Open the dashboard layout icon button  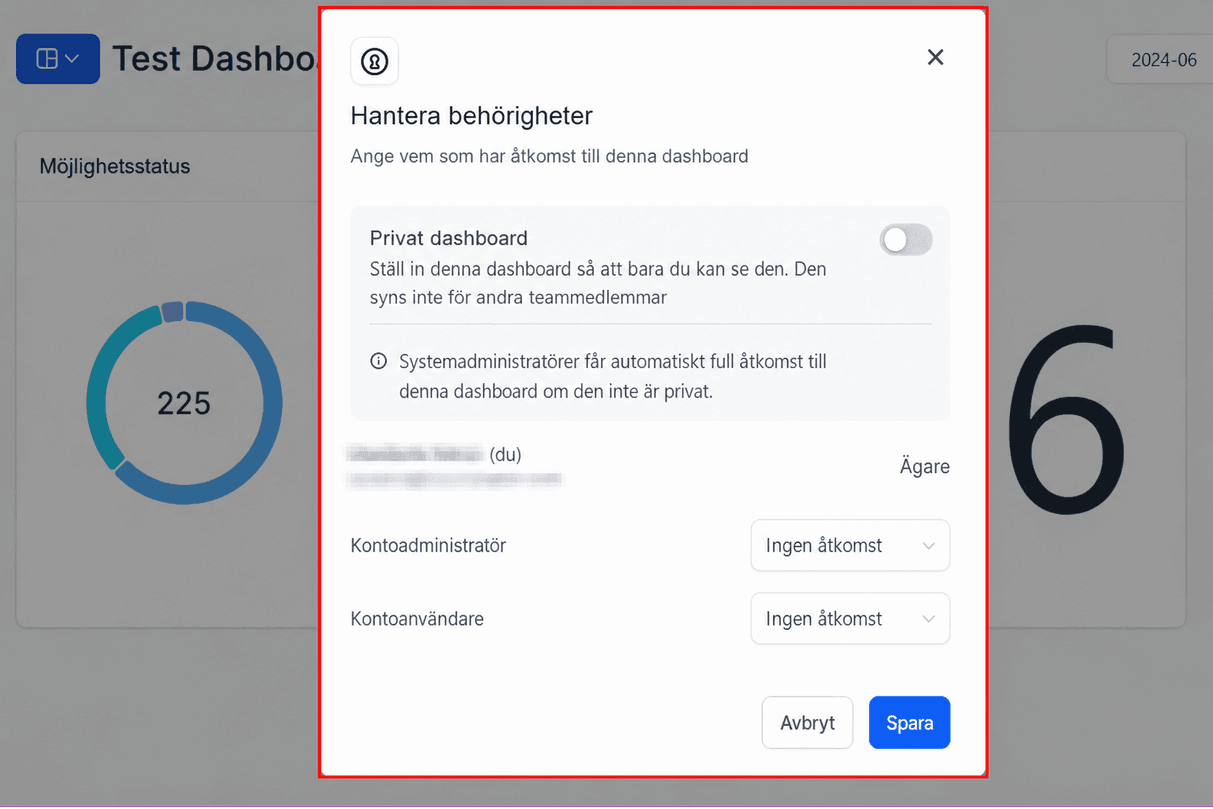pyautogui.click(x=57, y=59)
